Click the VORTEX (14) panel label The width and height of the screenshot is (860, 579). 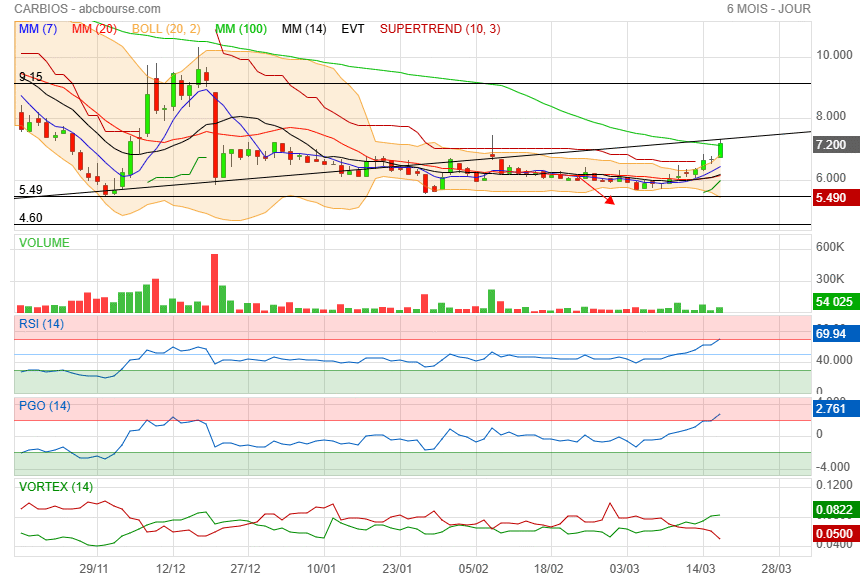56,487
